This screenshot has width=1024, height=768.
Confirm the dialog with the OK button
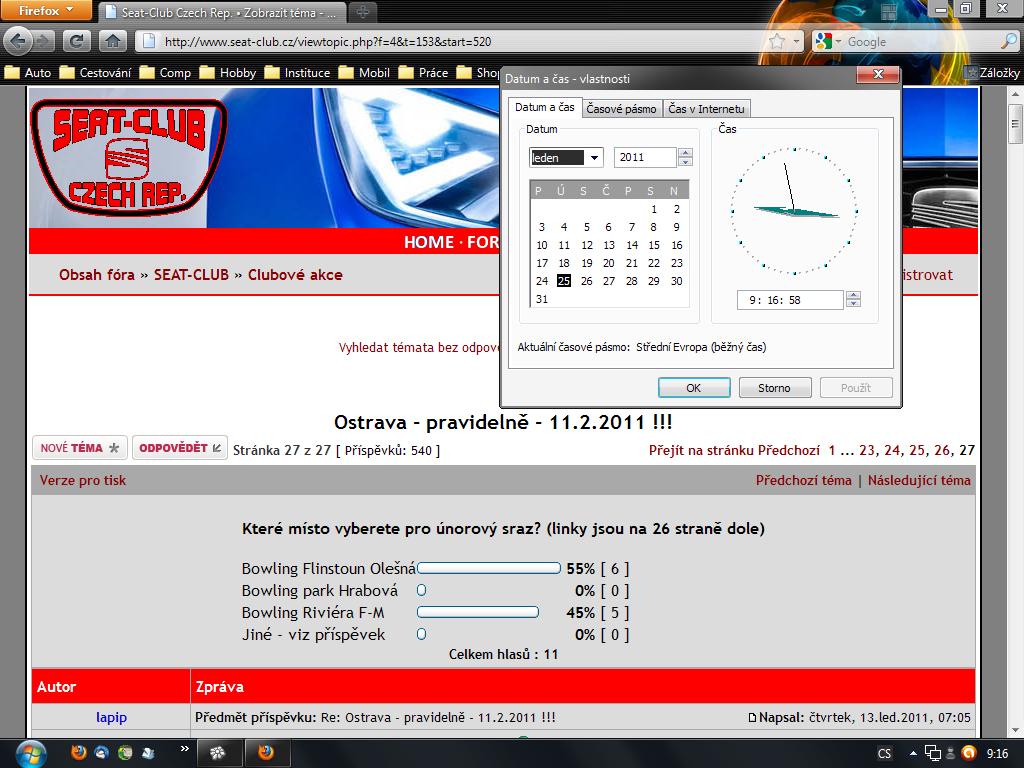point(694,388)
